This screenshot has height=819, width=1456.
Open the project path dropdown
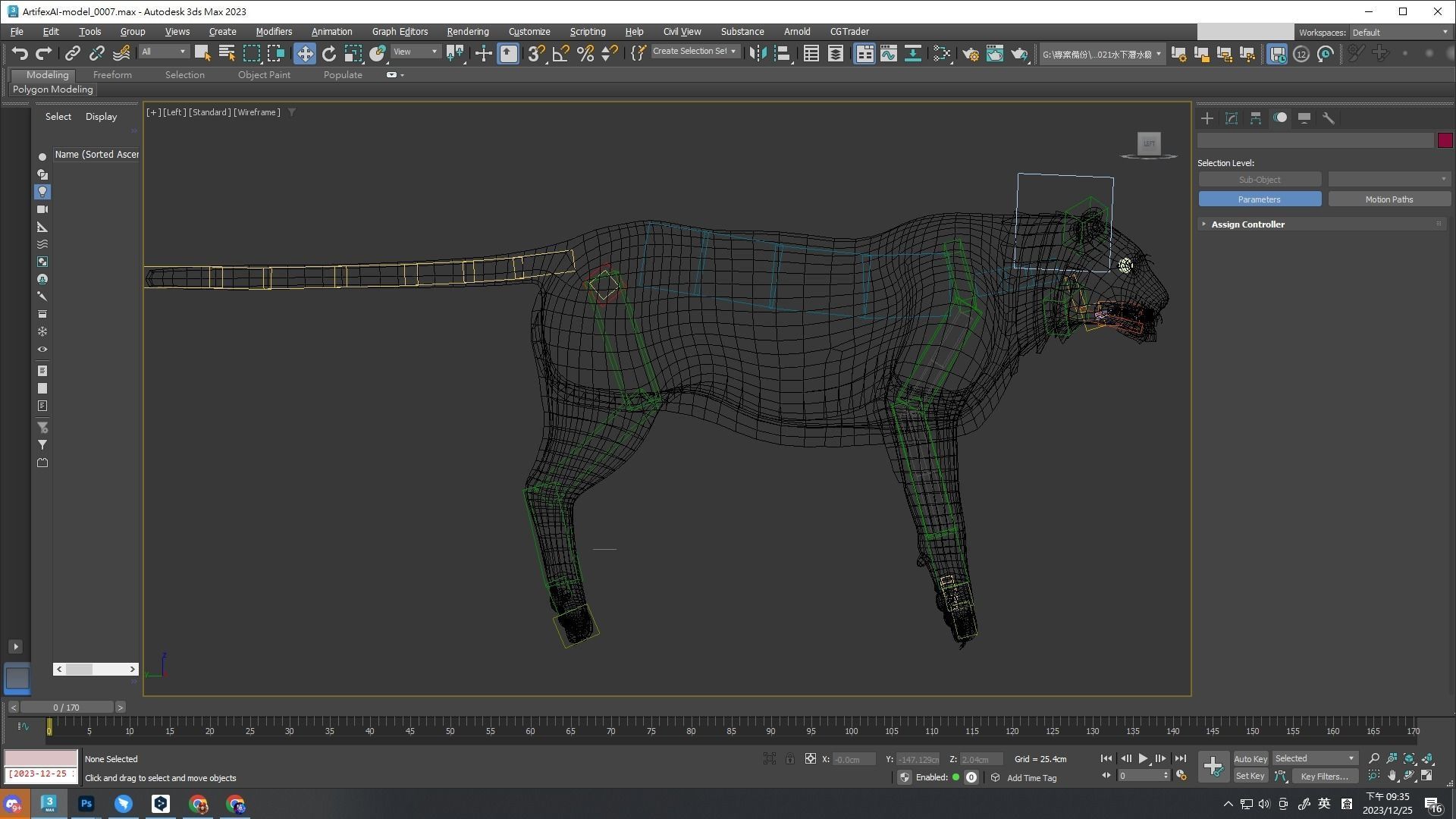click(1101, 54)
